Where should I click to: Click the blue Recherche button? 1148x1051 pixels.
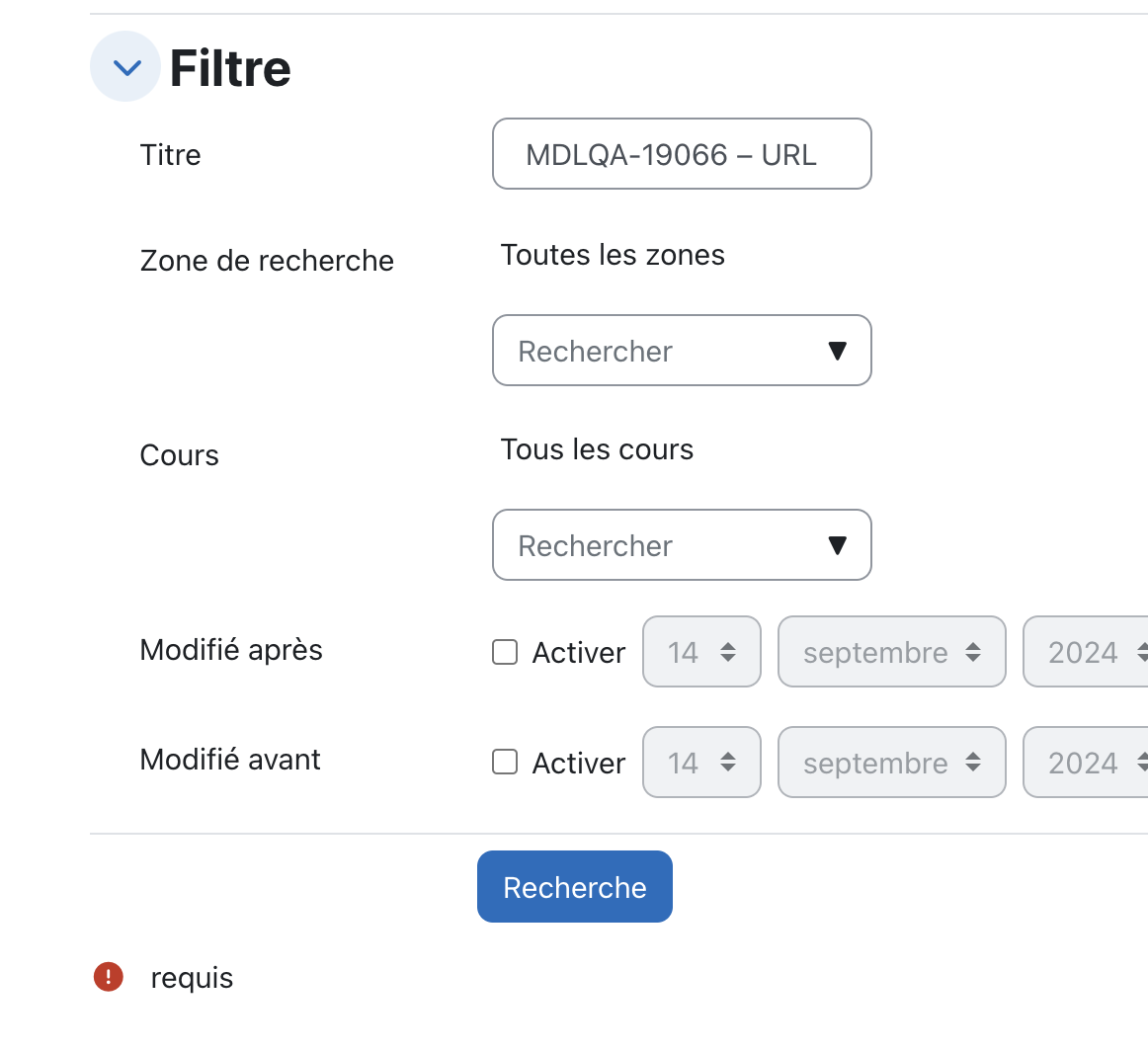click(575, 886)
